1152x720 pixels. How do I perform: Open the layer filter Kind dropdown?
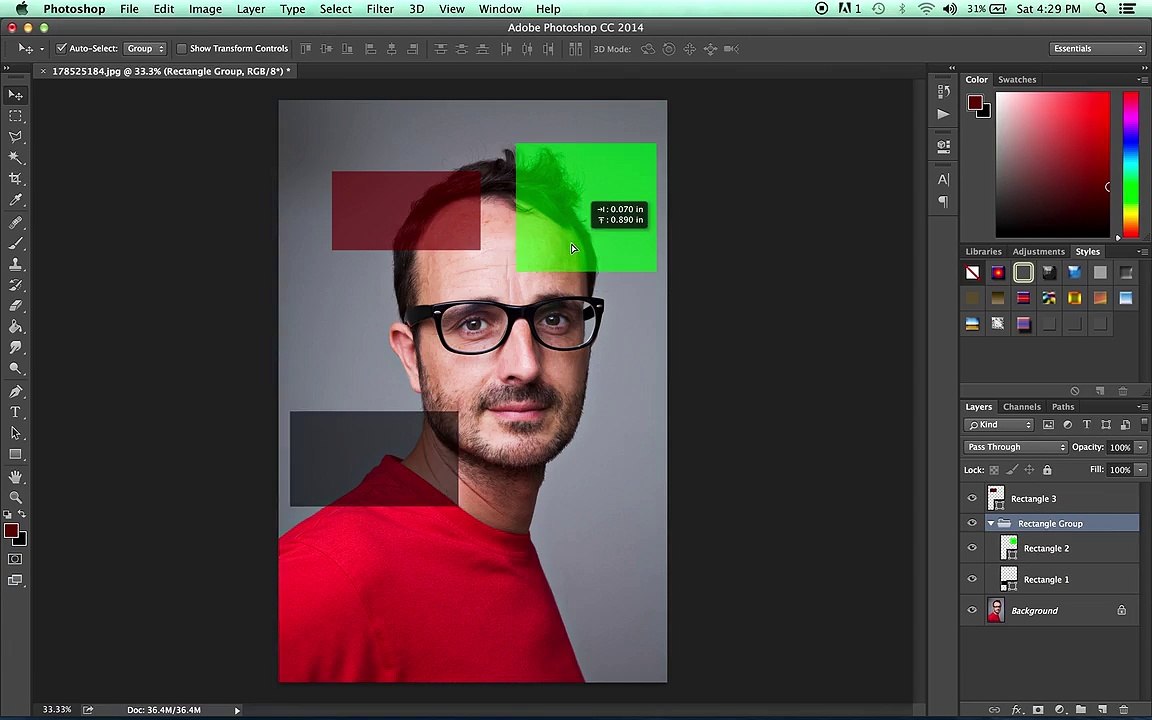[998, 425]
